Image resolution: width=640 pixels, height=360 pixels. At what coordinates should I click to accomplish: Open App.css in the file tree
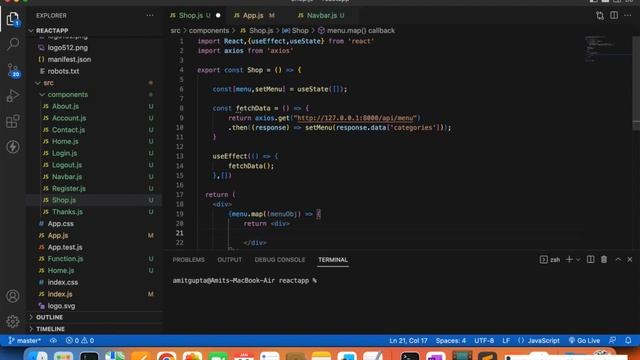tap(60, 224)
